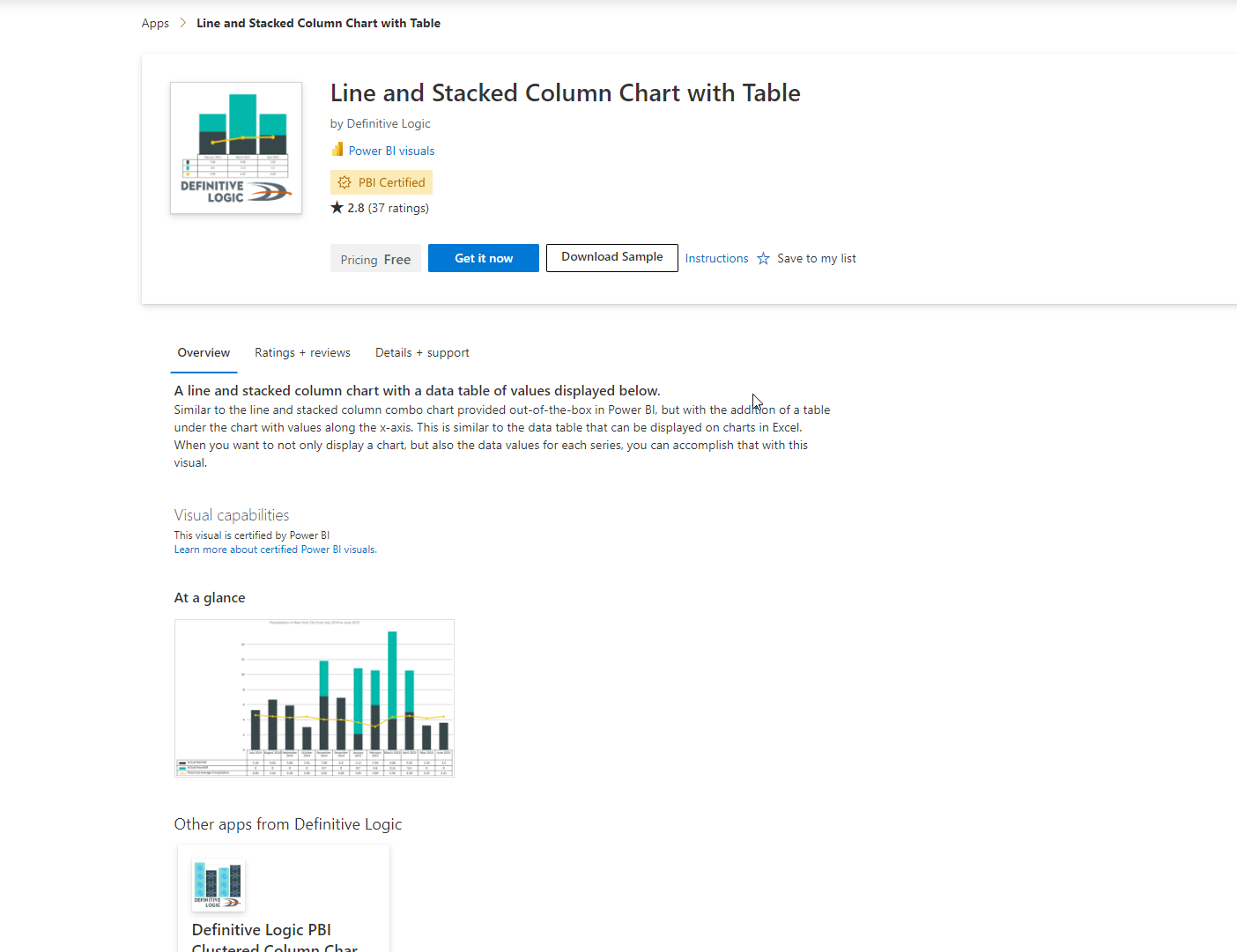The height and width of the screenshot is (952, 1237).
Task: Click the Pricing Free label
Action: click(x=375, y=259)
